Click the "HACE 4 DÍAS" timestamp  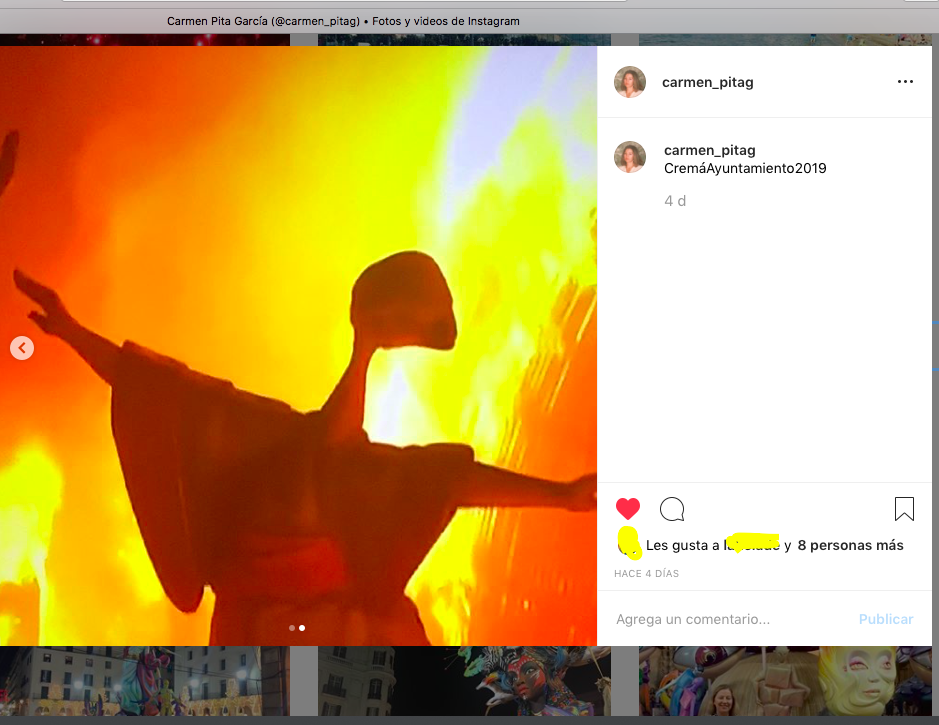click(x=646, y=574)
